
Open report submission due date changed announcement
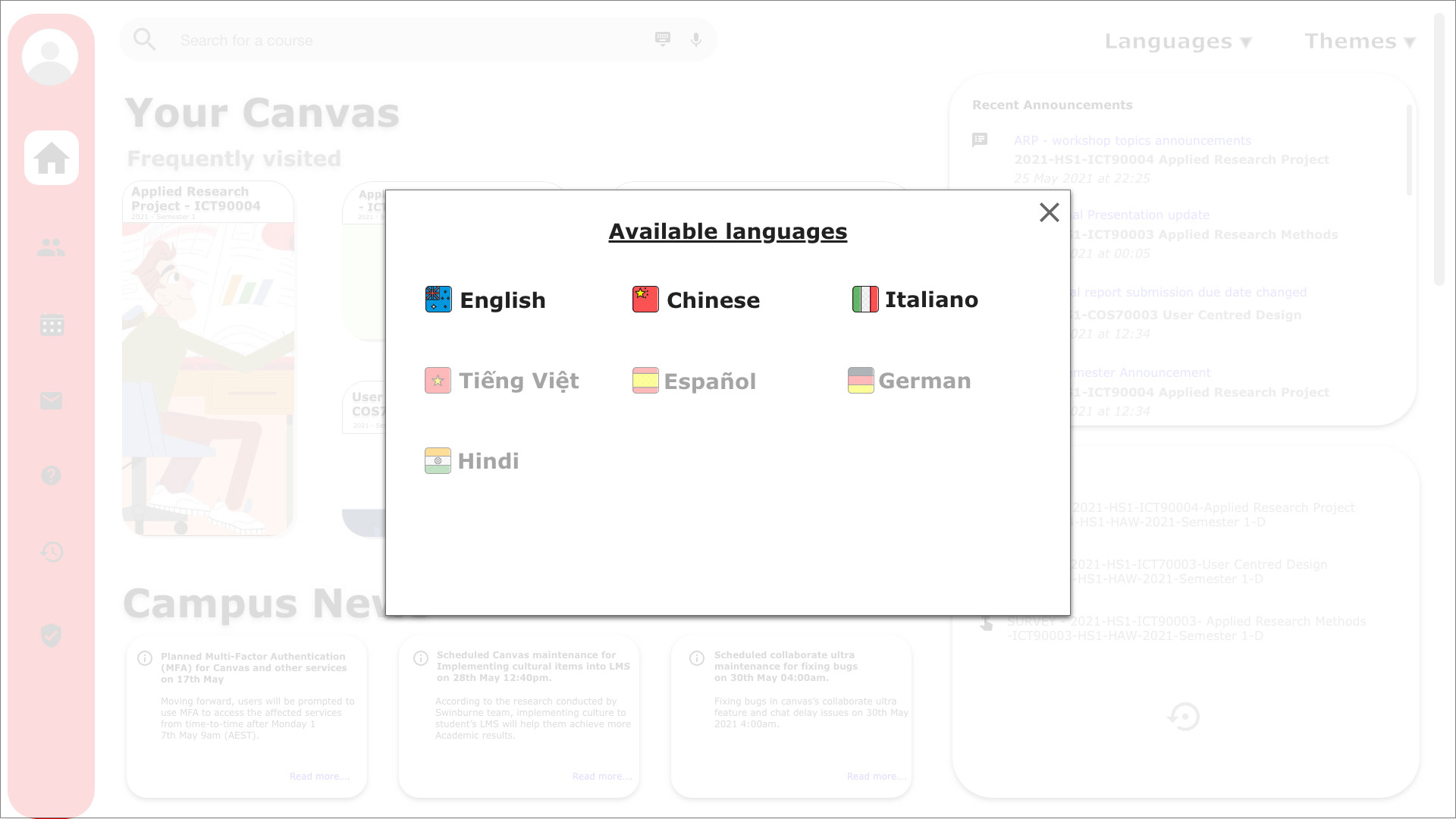[x=1188, y=293]
